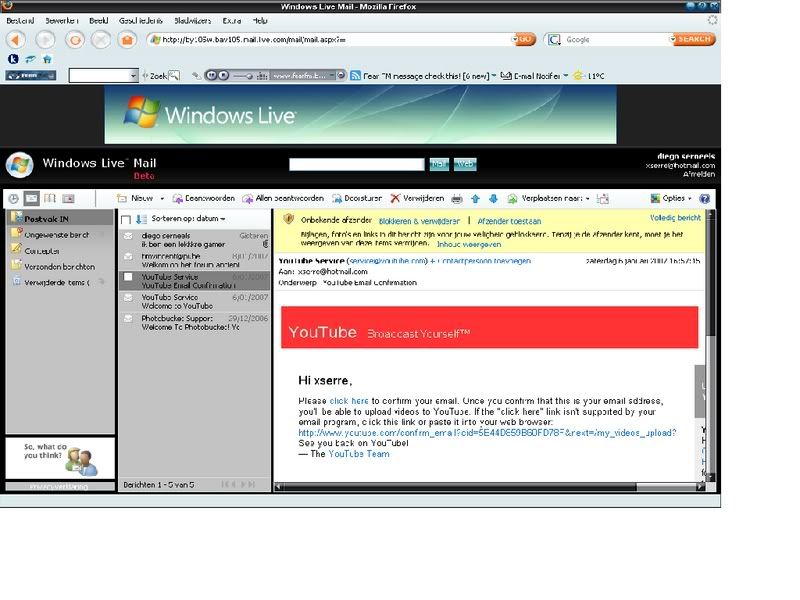Click the Firefox Back arrow button

click(16, 39)
